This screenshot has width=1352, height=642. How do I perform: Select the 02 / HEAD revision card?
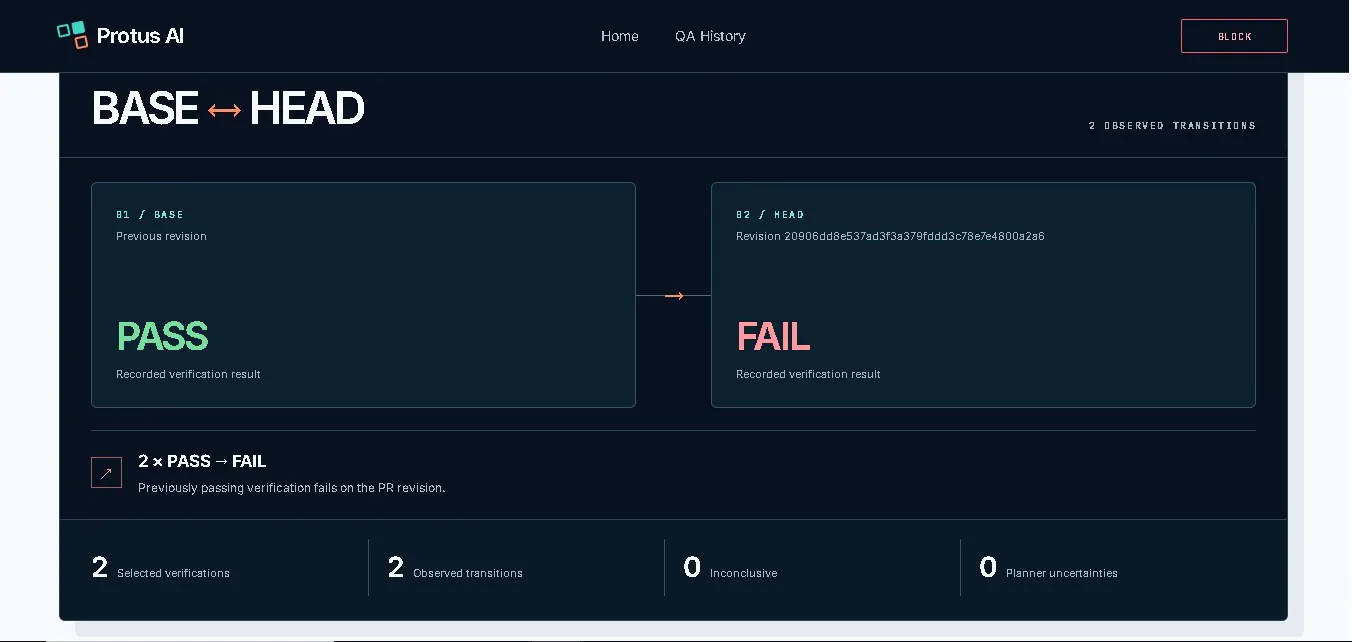coord(983,295)
